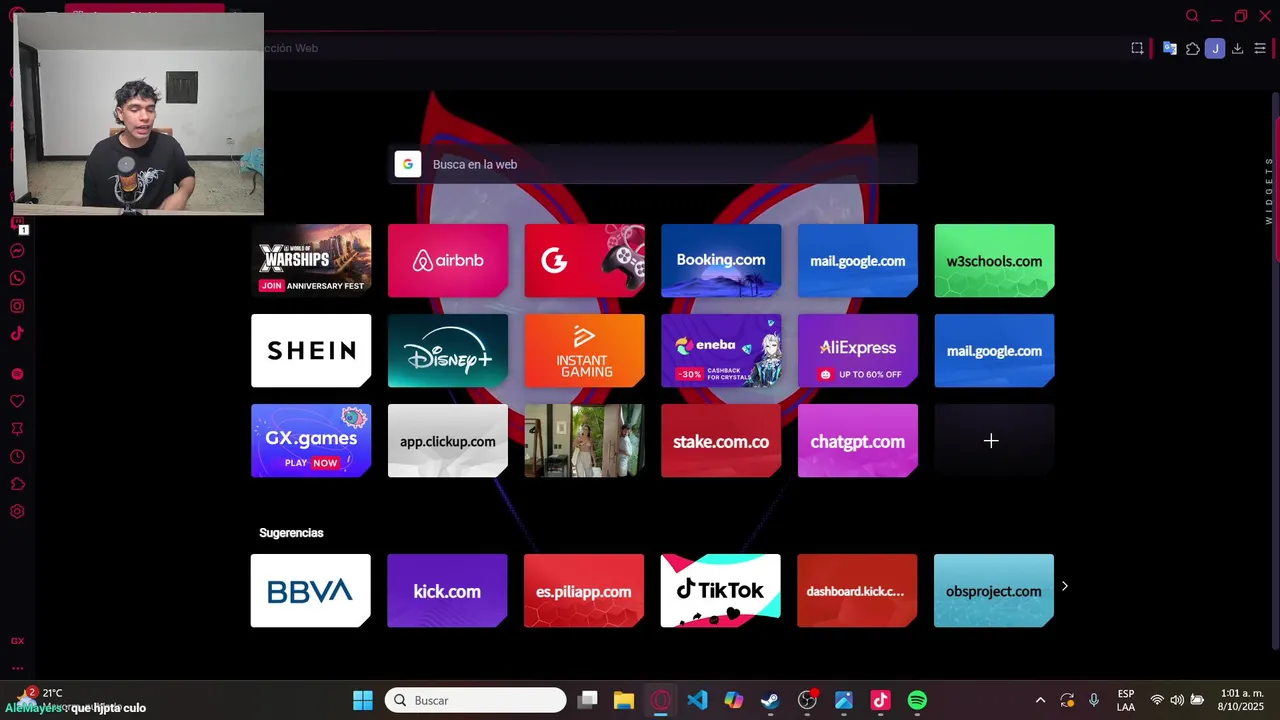Open Spotify from the taskbar

tap(917, 700)
